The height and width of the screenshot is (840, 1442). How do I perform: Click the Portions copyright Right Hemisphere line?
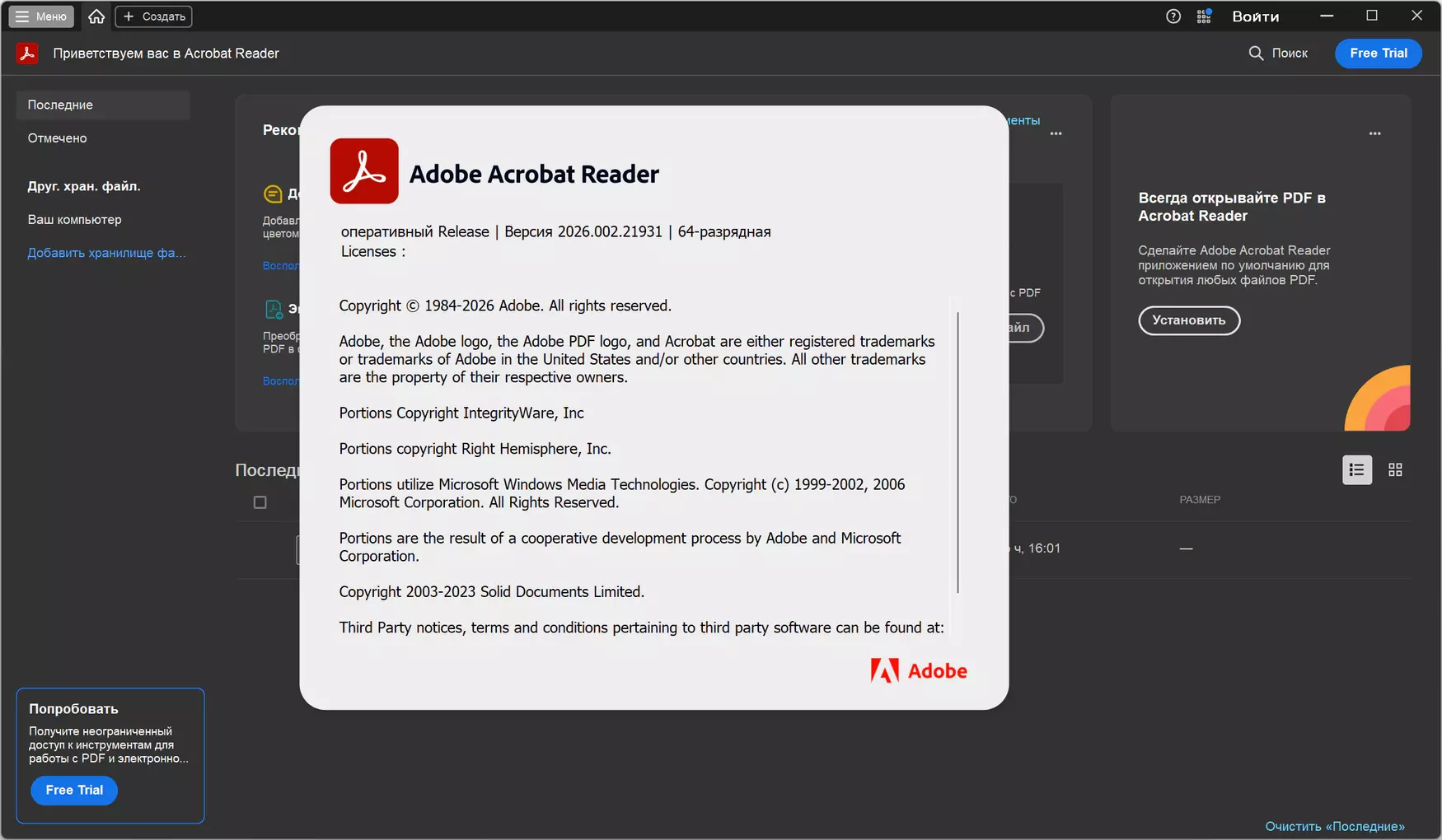pos(475,449)
